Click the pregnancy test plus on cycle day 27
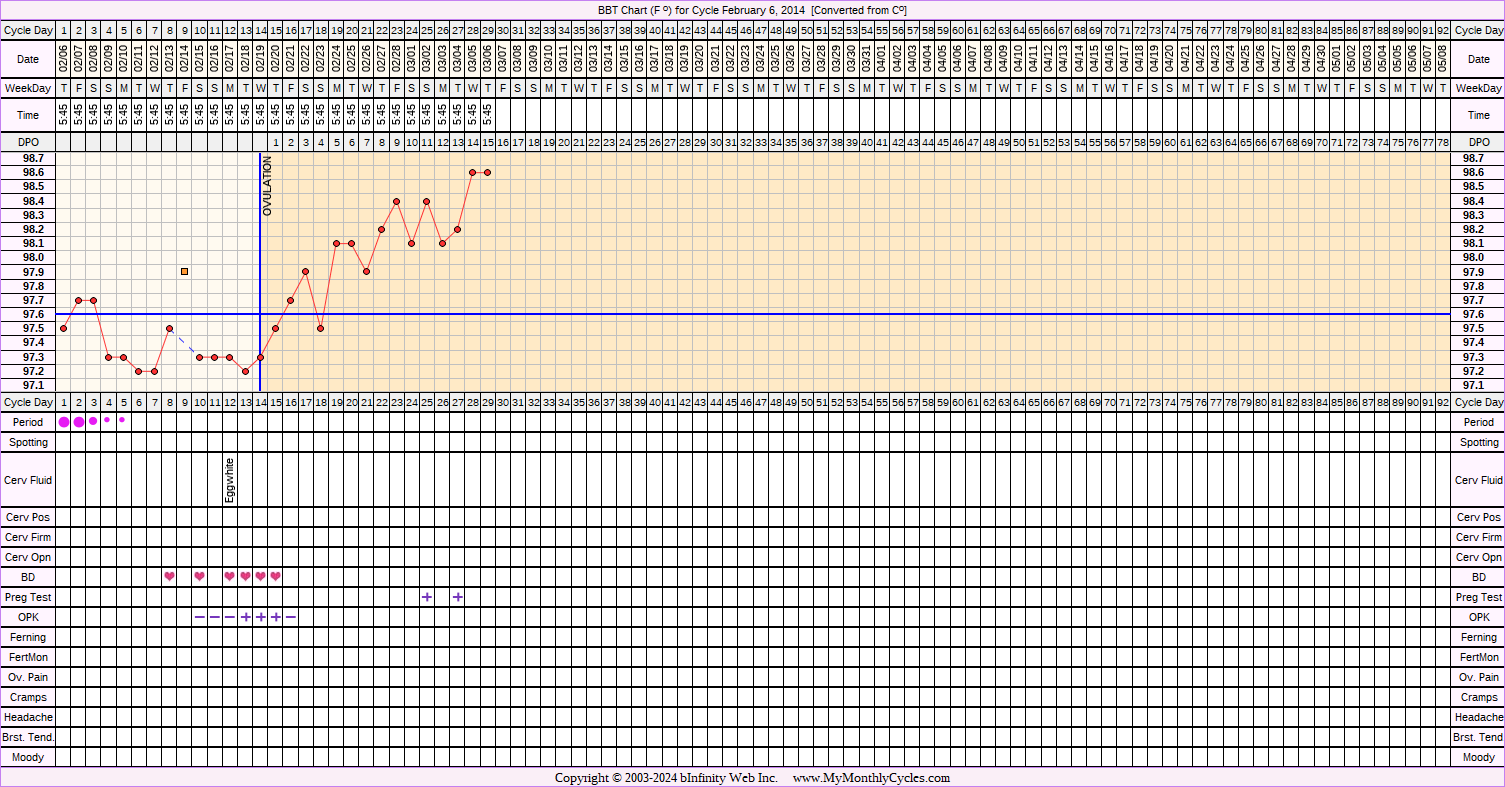The width and height of the screenshot is (1505, 787). [x=457, y=597]
